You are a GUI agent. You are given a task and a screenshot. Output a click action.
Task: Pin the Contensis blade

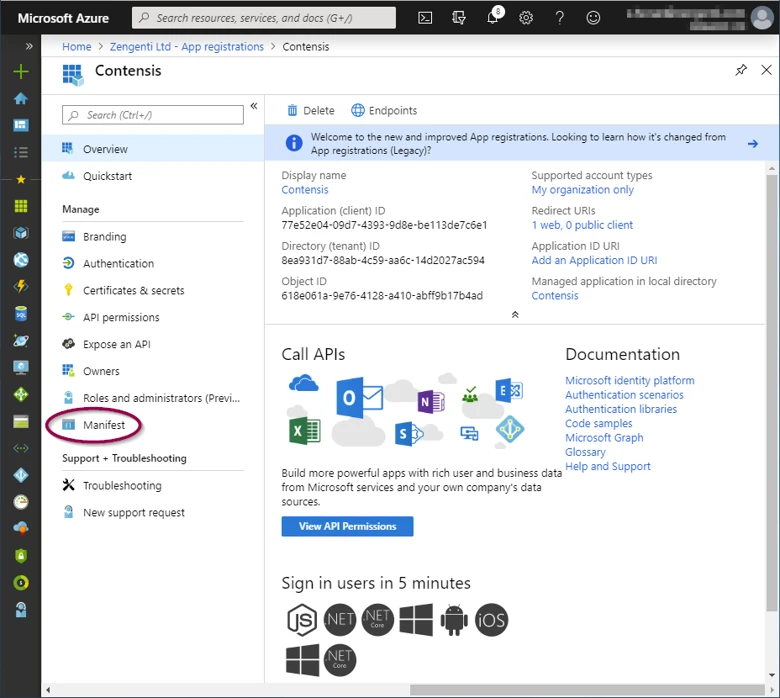tap(741, 70)
